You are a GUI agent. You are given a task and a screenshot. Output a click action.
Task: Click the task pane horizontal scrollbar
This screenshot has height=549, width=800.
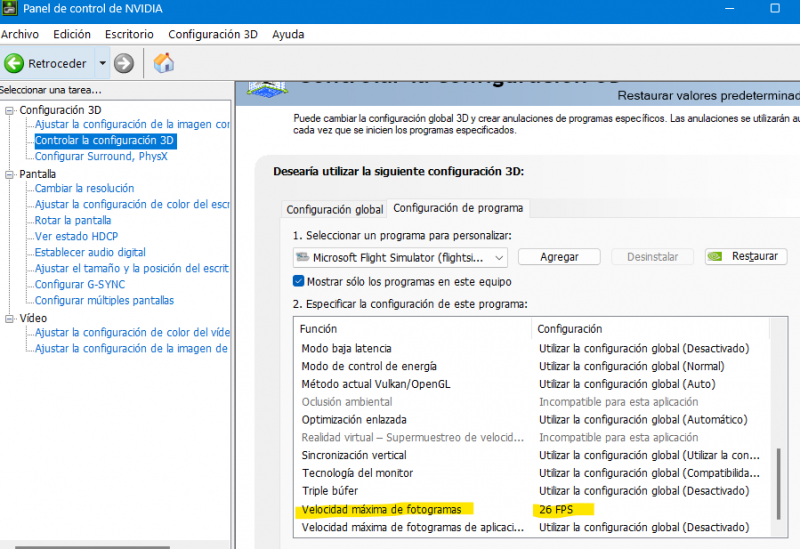[x=92, y=547]
